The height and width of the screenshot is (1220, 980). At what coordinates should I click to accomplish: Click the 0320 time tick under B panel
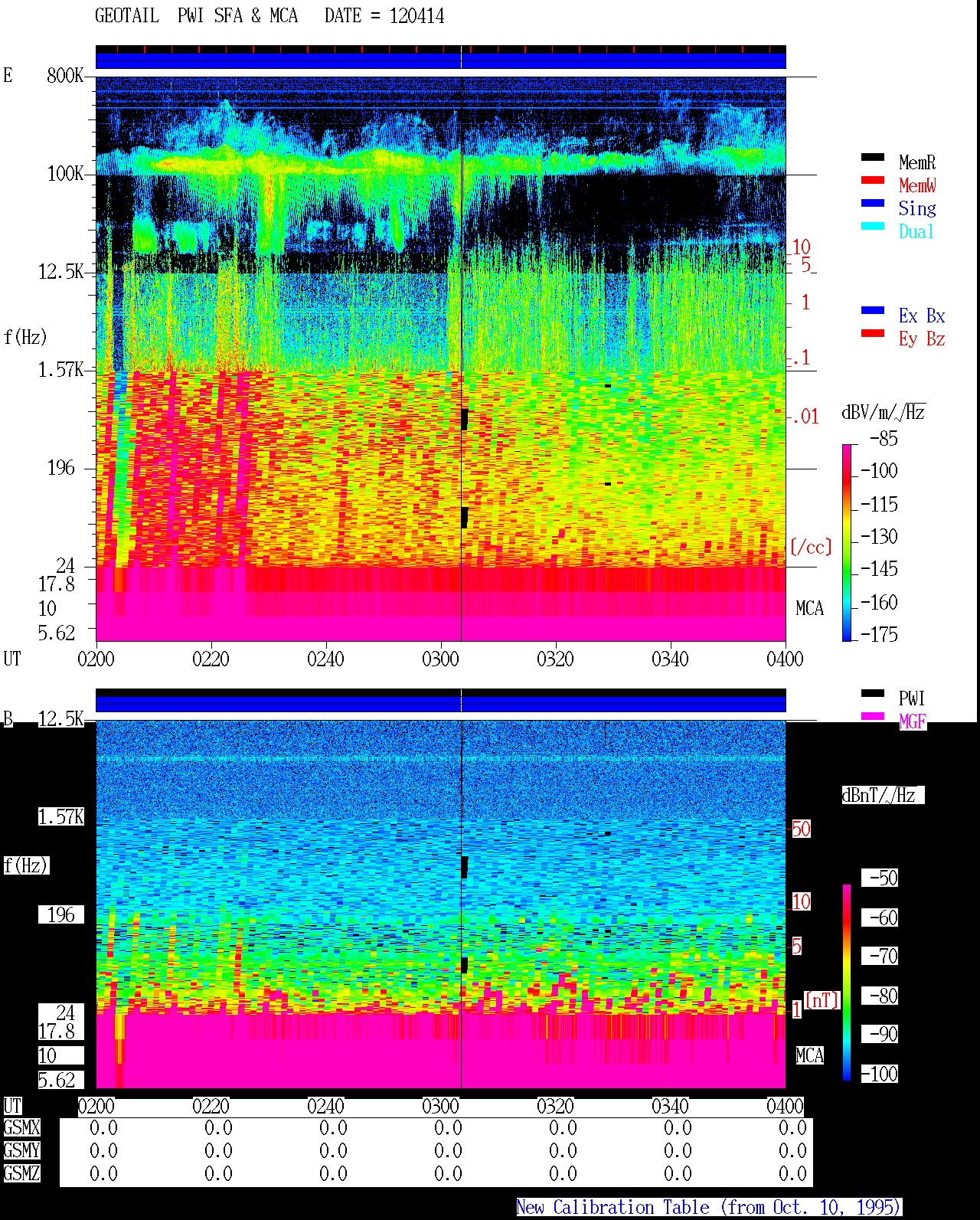click(x=555, y=1107)
